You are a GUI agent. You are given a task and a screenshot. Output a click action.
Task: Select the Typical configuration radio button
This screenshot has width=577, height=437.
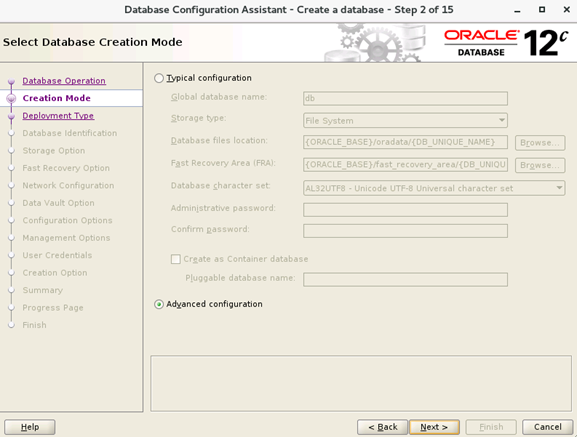pyautogui.click(x=159, y=78)
